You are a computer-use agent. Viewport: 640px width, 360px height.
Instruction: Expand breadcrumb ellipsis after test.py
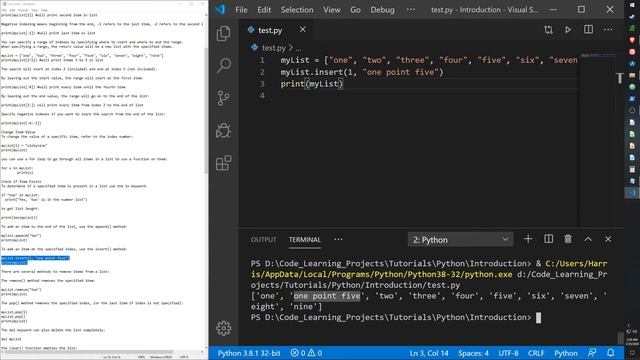(x=298, y=48)
